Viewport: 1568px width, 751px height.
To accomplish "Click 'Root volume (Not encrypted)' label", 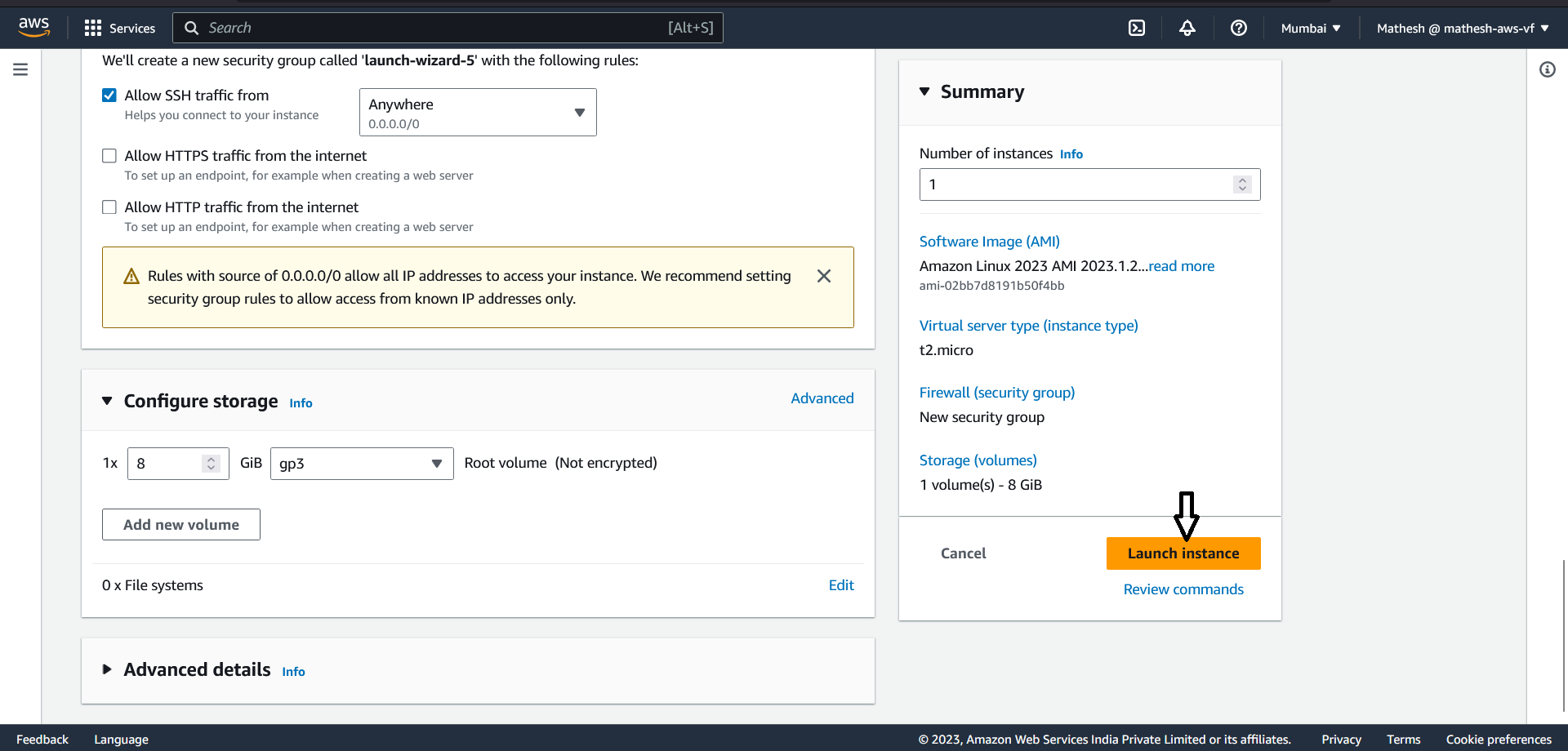I will (x=560, y=463).
